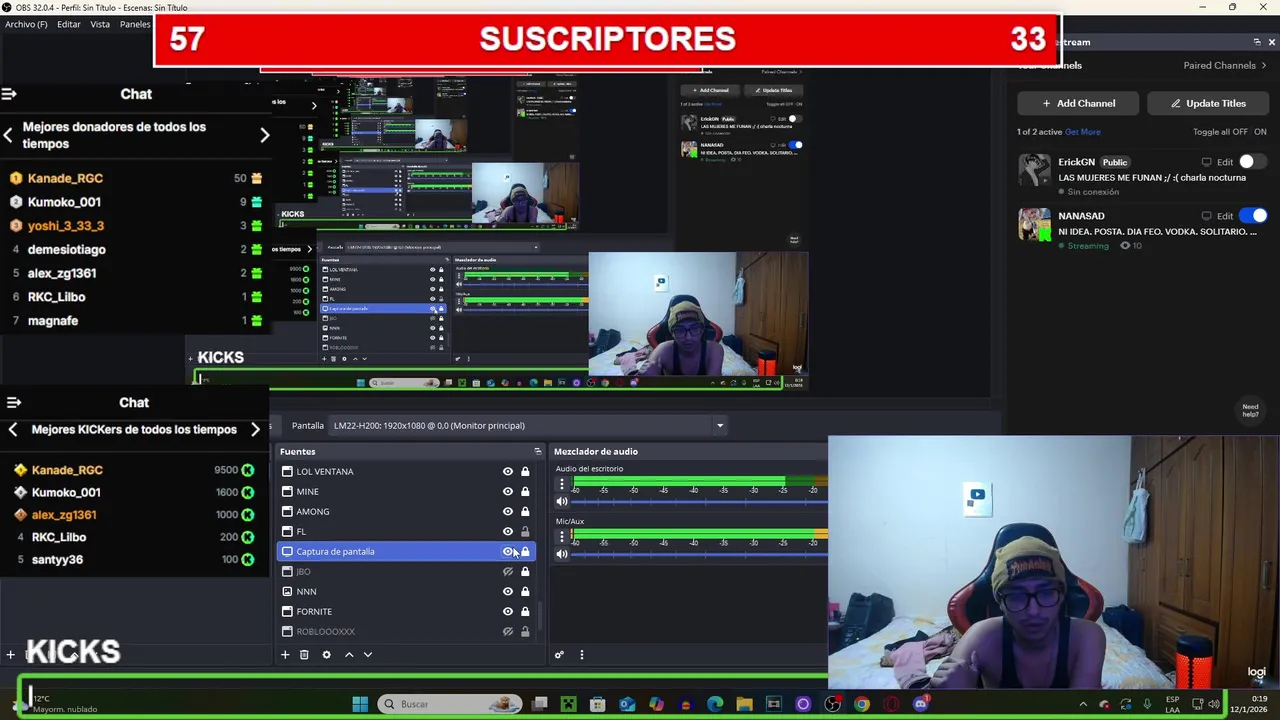Open the lower Chat panel hamburger menu

tap(14, 403)
